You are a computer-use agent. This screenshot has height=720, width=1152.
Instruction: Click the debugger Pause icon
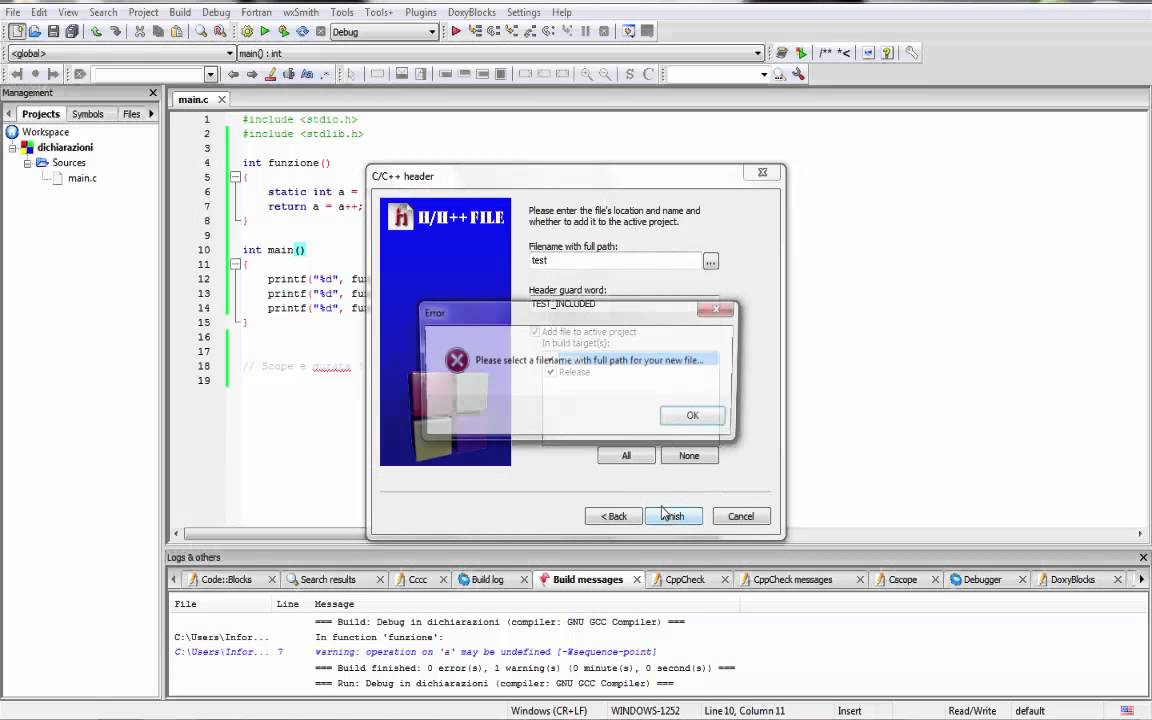tap(586, 32)
